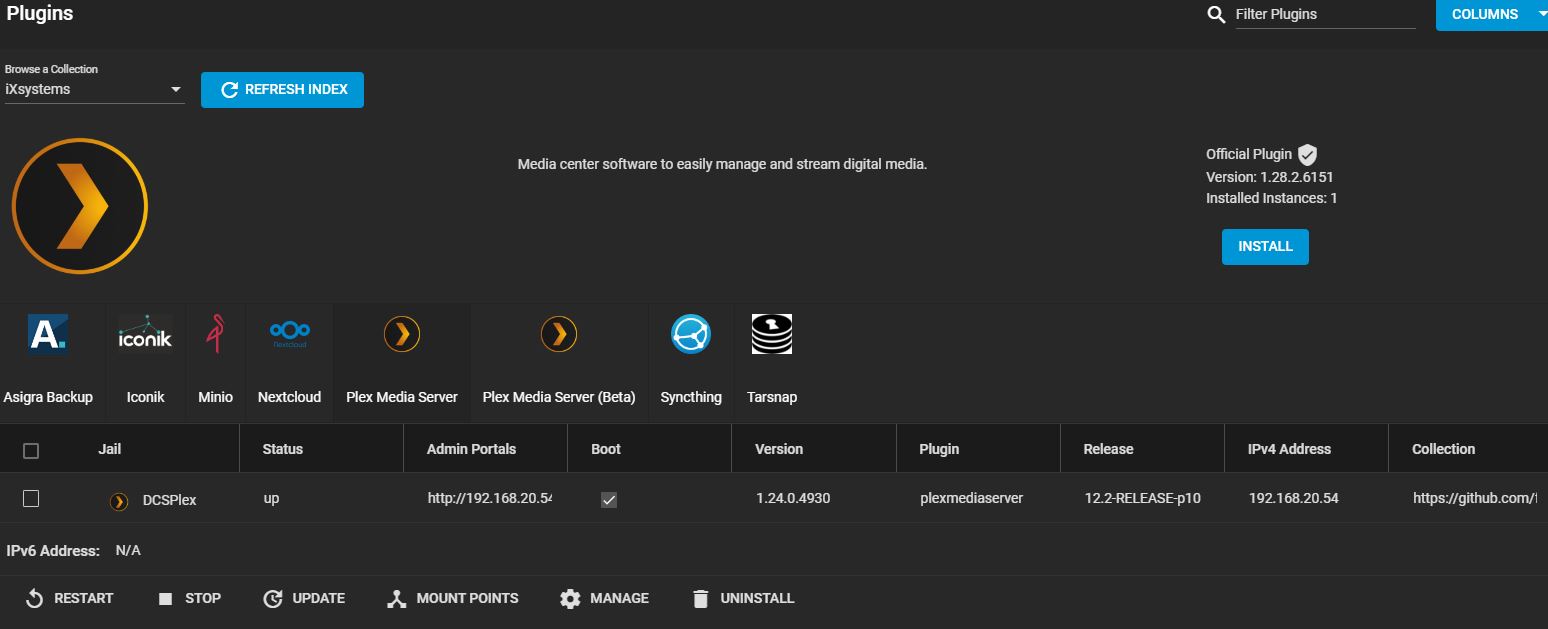This screenshot has width=1548, height=629.
Task: Click version 1.24.0.4930 cell
Action: point(793,497)
